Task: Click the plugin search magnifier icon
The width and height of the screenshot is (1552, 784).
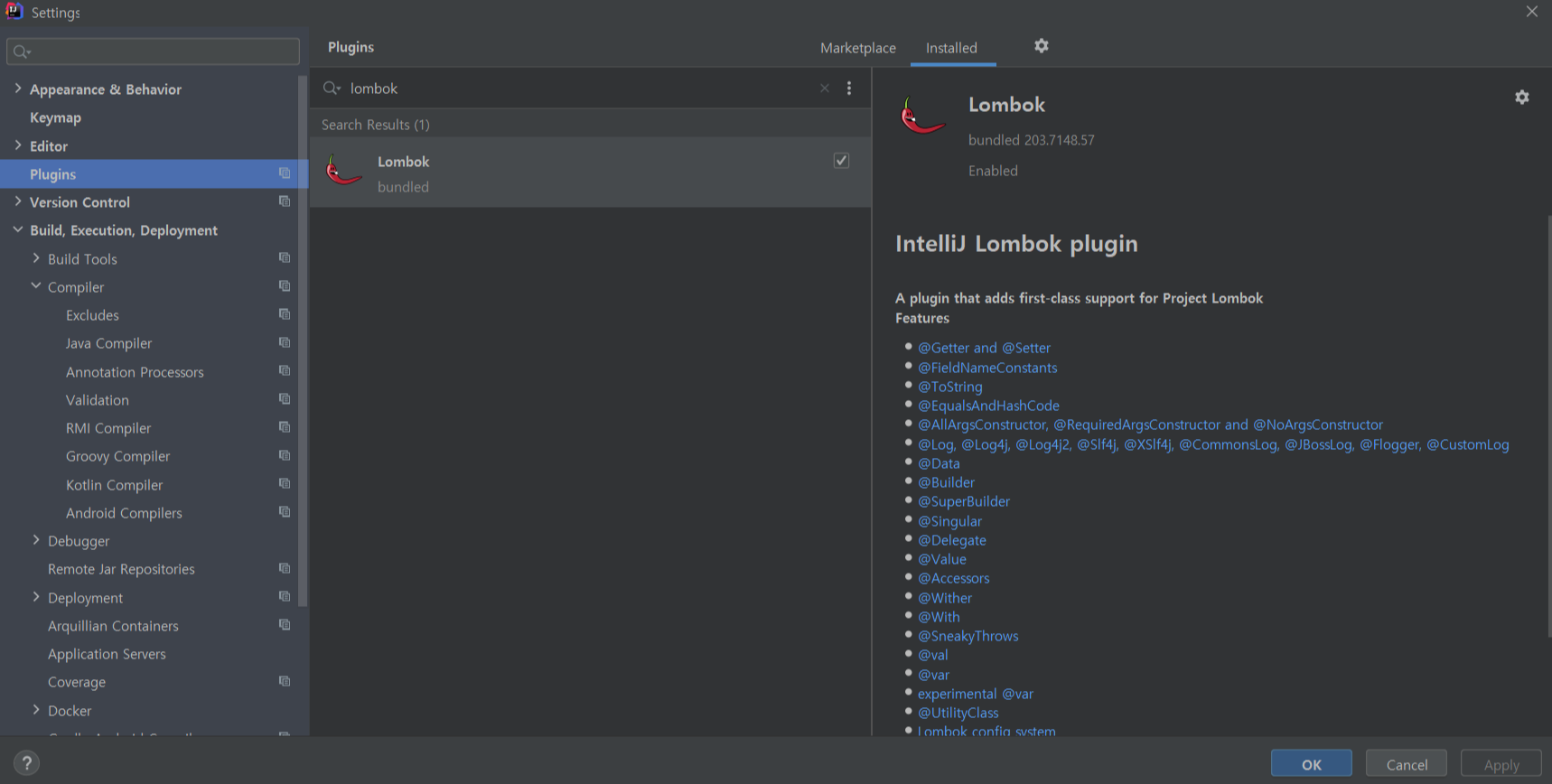Action: point(332,88)
